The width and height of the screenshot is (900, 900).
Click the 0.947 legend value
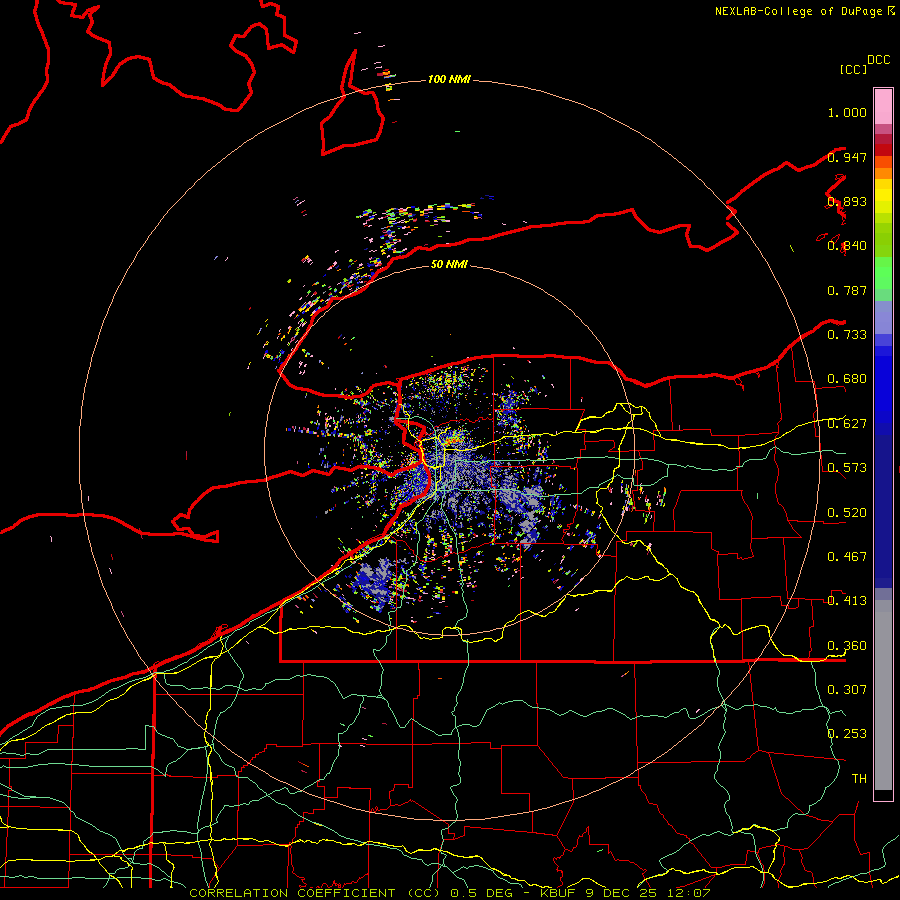pyautogui.click(x=847, y=157)
